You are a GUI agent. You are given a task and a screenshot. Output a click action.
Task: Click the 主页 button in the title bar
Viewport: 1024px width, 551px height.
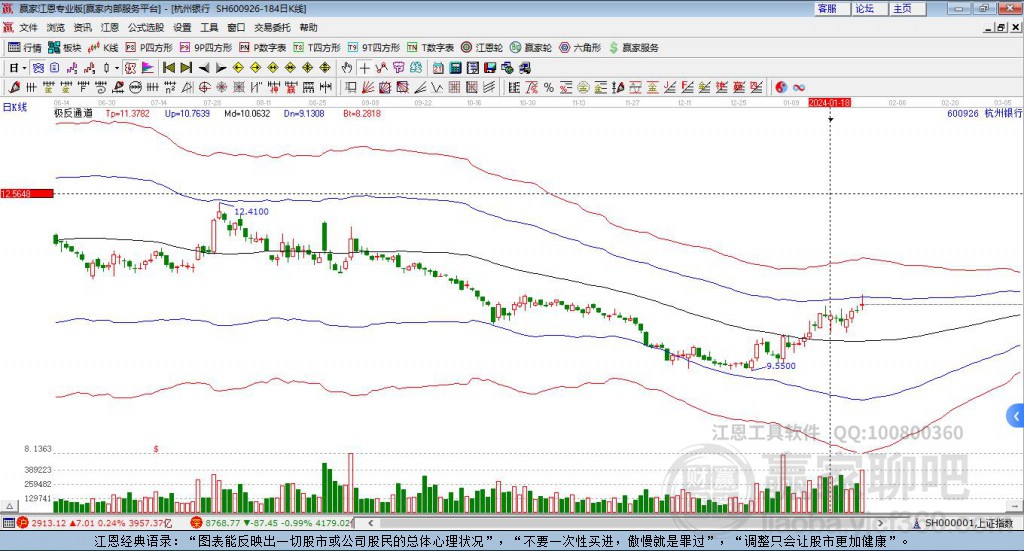pyautogui.click(x=907, y=8)
